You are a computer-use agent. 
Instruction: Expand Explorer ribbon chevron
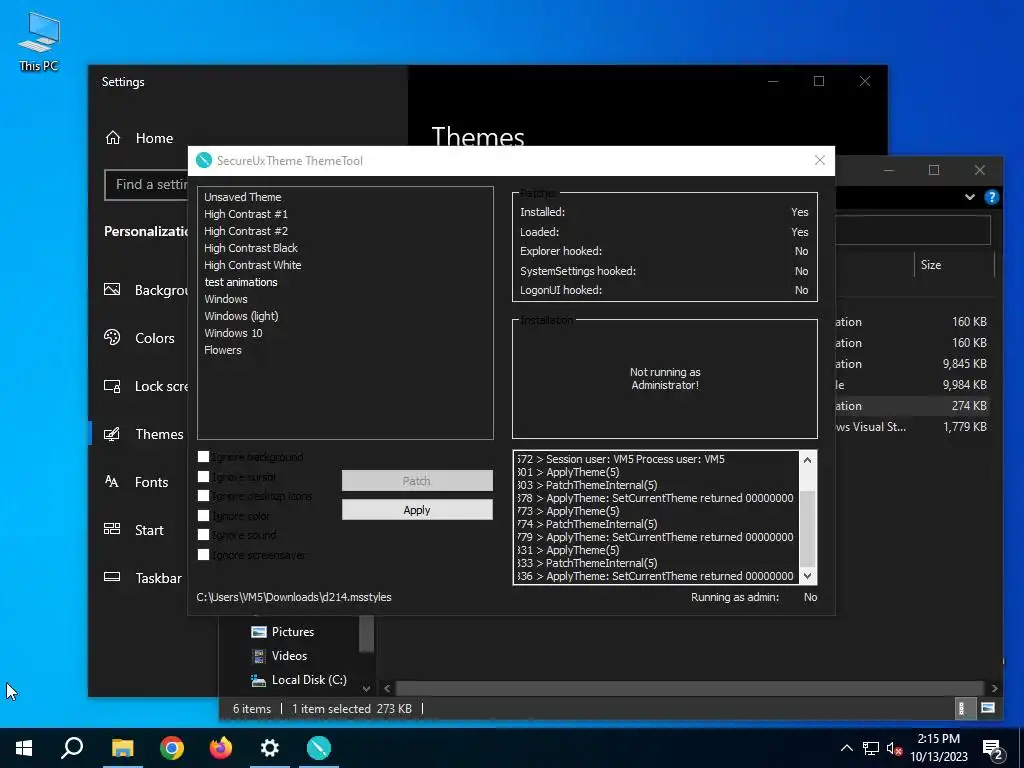pos(970,197)
